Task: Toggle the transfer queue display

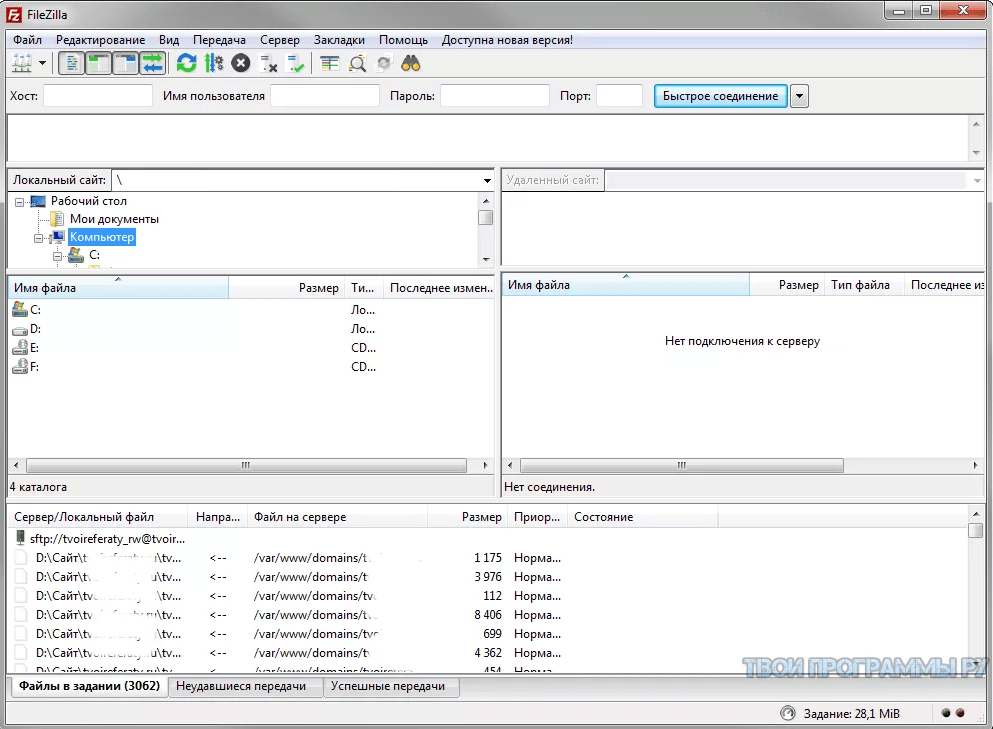Action: click(x=153, y=63)
